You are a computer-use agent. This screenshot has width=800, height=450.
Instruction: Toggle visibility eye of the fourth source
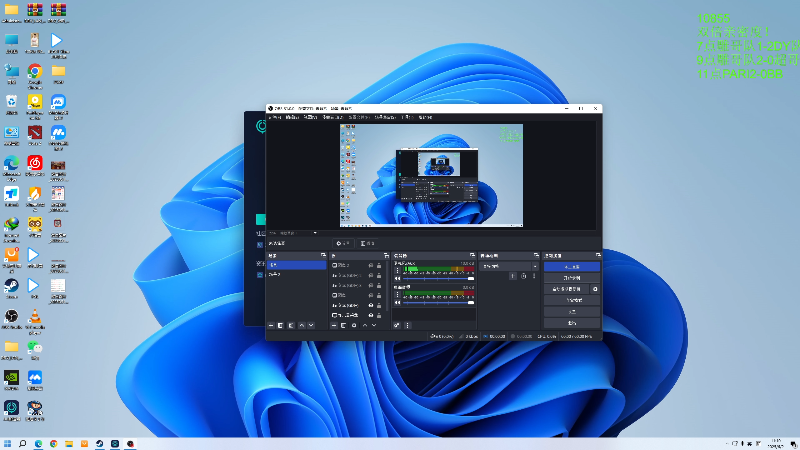[x=371, y=295]
